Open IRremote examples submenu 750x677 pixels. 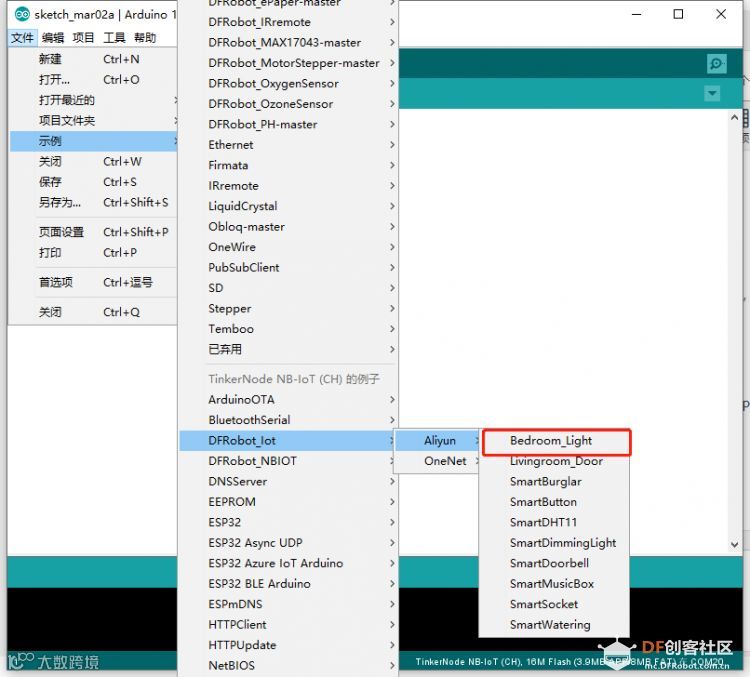(x=288, y=186)
